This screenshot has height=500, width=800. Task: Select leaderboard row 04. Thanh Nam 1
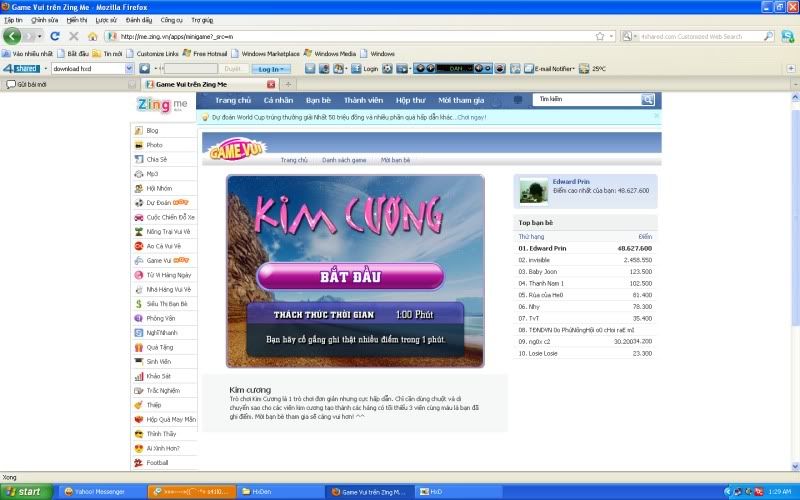point(585,283)
